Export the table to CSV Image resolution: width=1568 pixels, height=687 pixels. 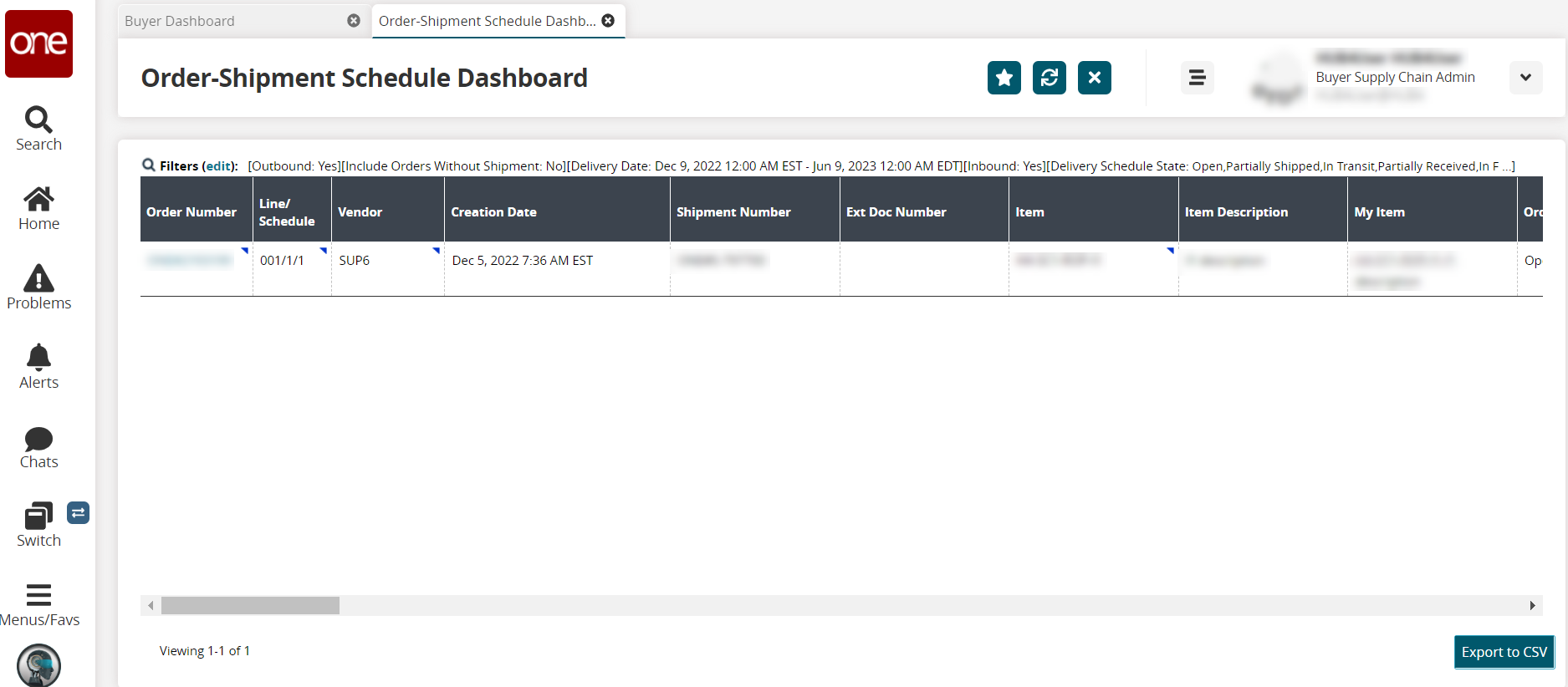[x=1504, y=652]
